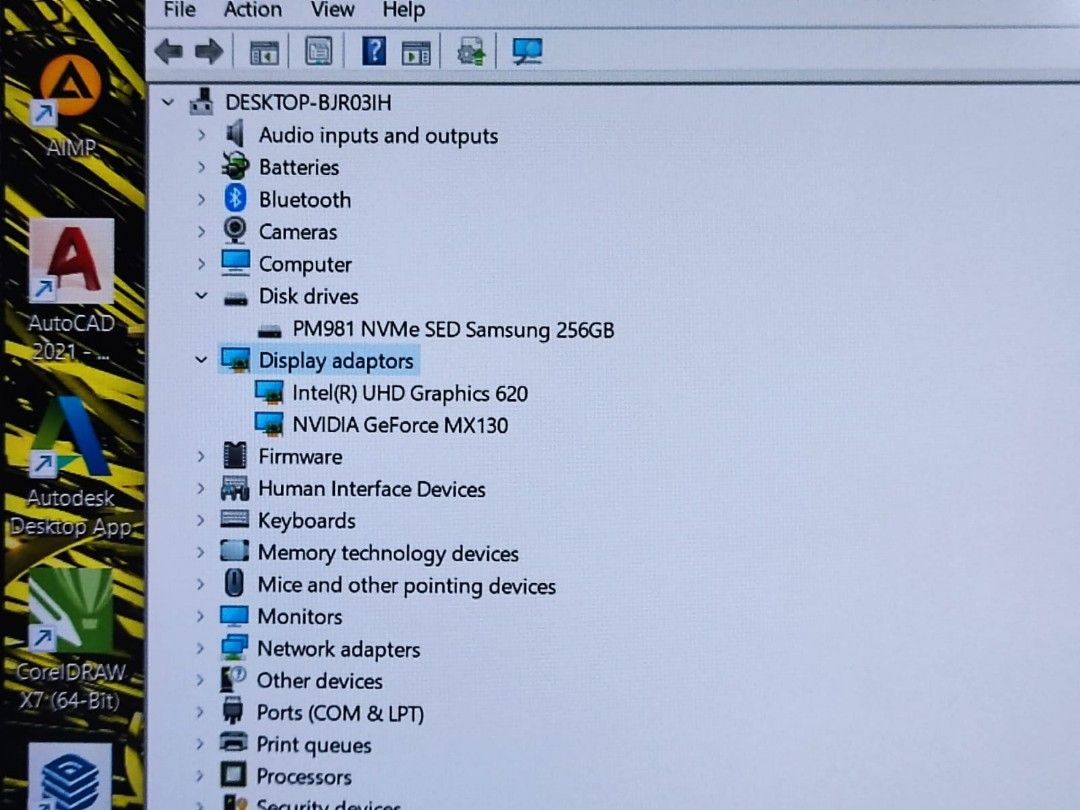
Task: Click Scan for hardware changes icon
Action: tap(527, 51)
